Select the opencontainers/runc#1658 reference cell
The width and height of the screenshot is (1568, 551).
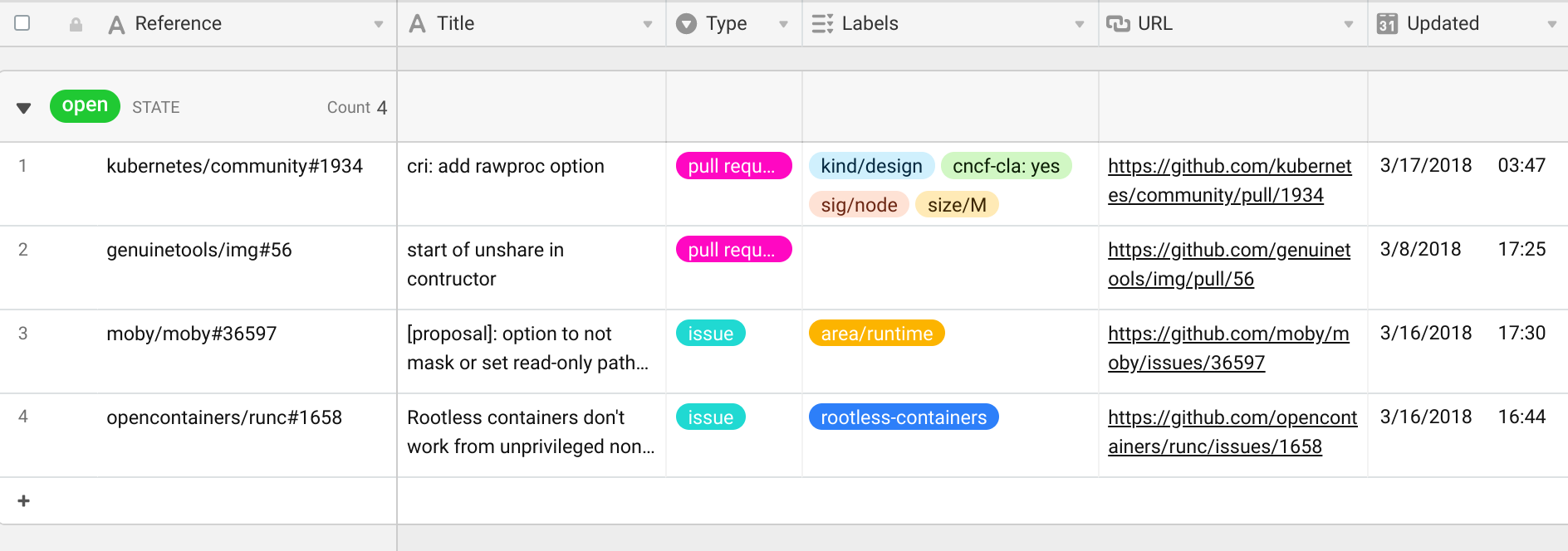pyautogui.click(x=224, y=417)
